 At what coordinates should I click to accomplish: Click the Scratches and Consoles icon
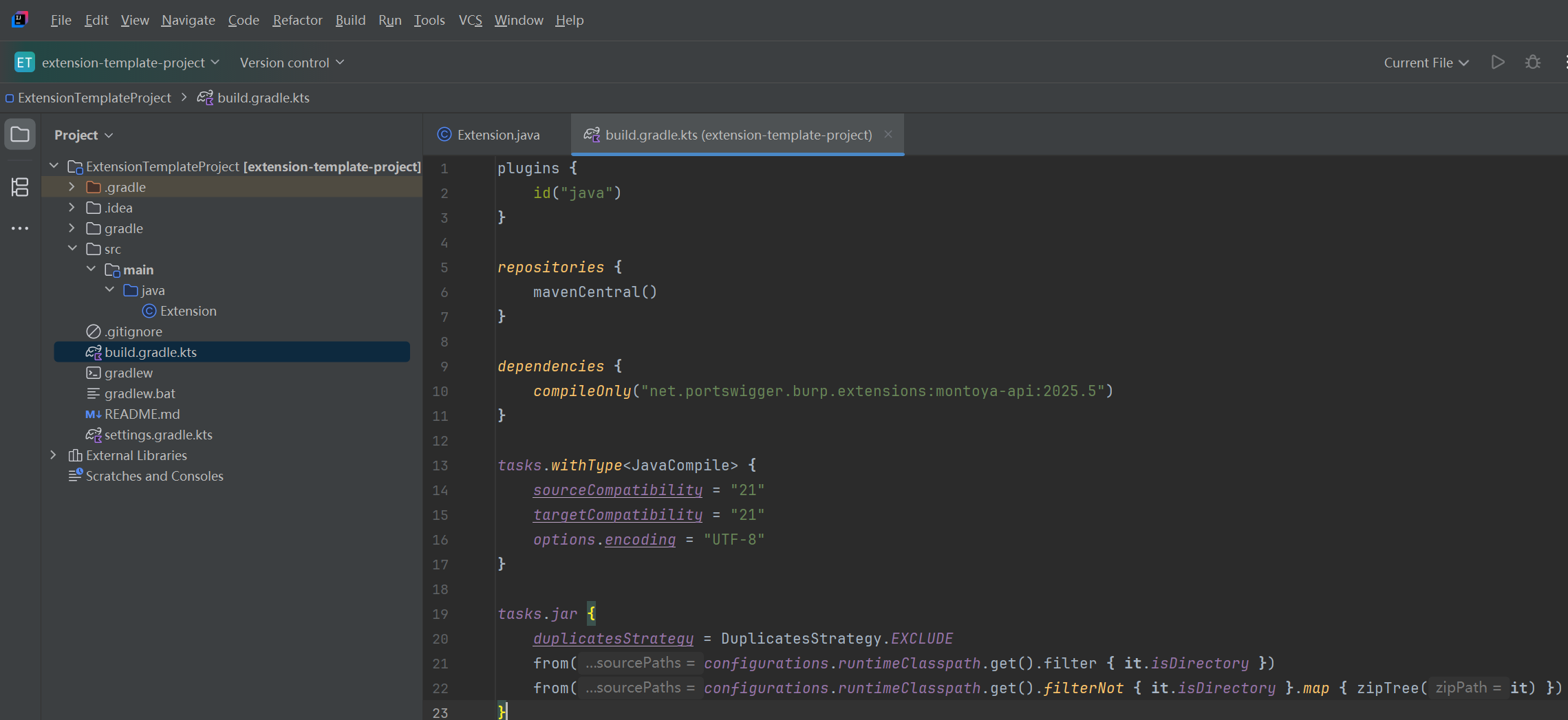(75, 475)
